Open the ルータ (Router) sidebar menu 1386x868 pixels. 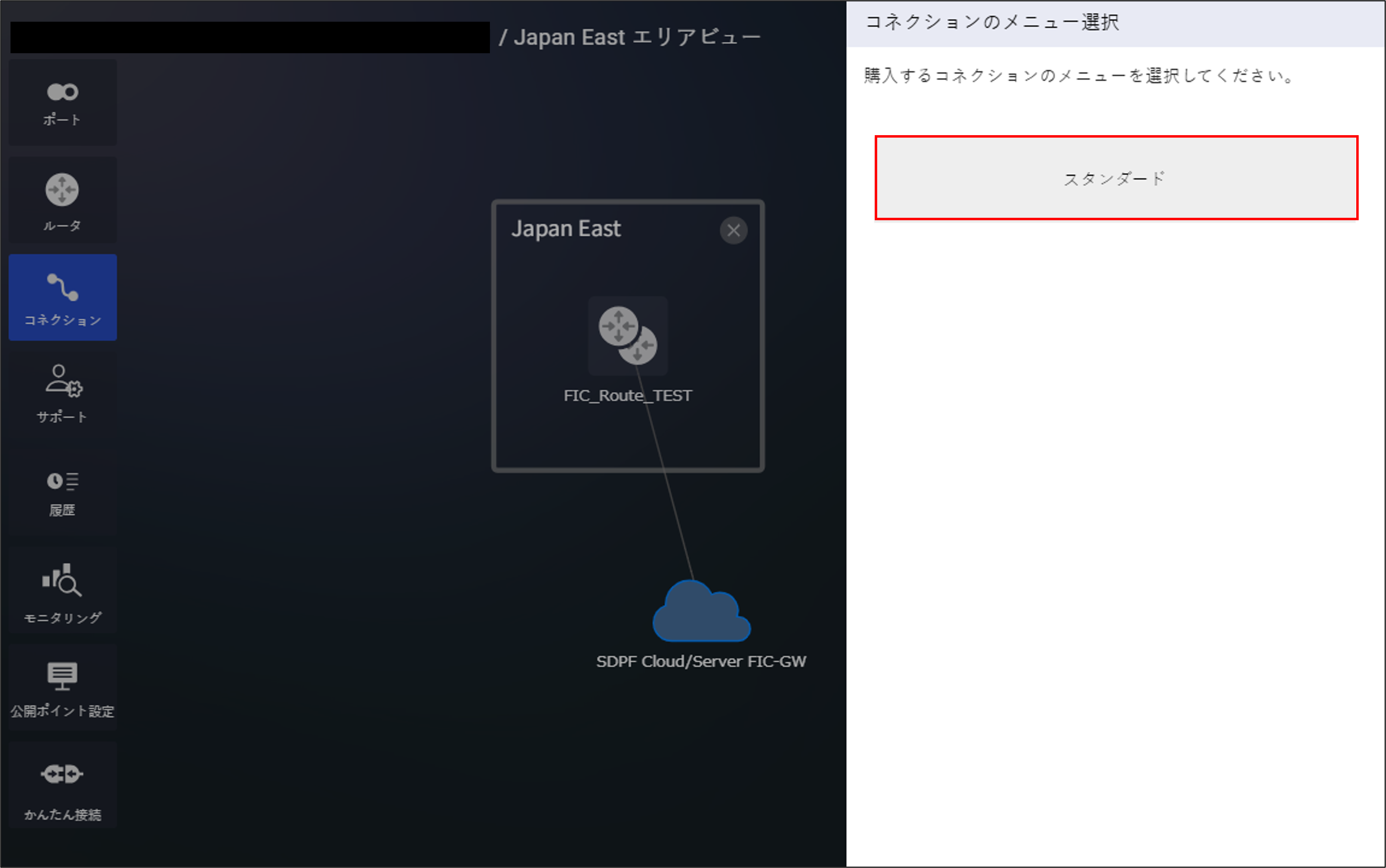[63, 200]
